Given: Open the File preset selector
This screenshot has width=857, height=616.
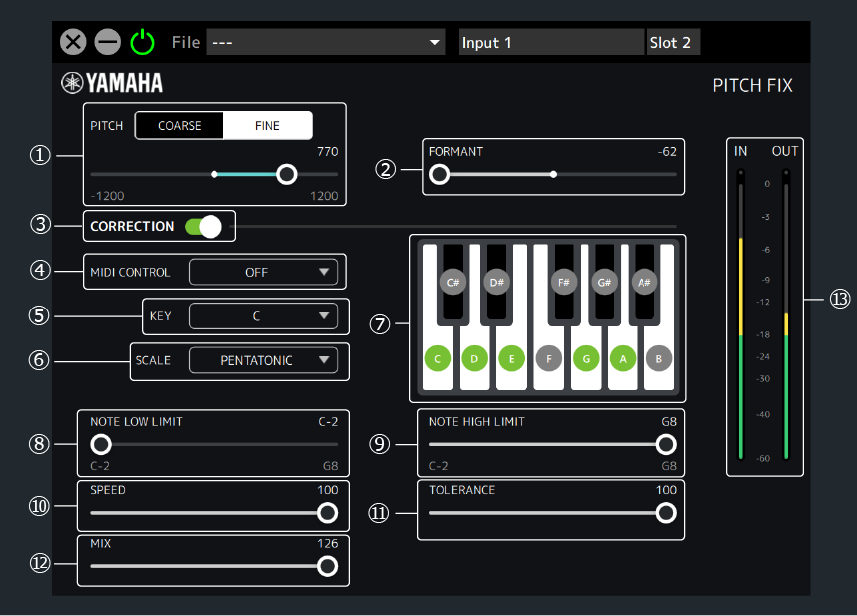Looking at the screenshot, I should tap(325, 42).
